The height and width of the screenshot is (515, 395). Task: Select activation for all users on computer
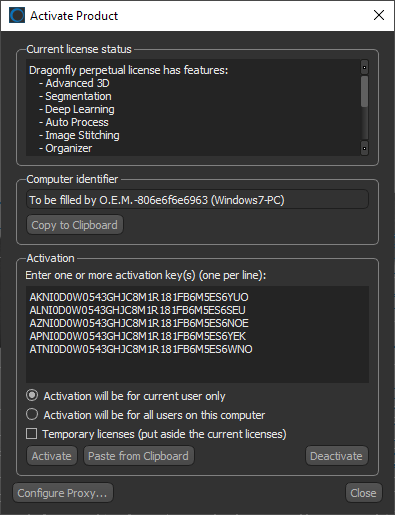32,414
